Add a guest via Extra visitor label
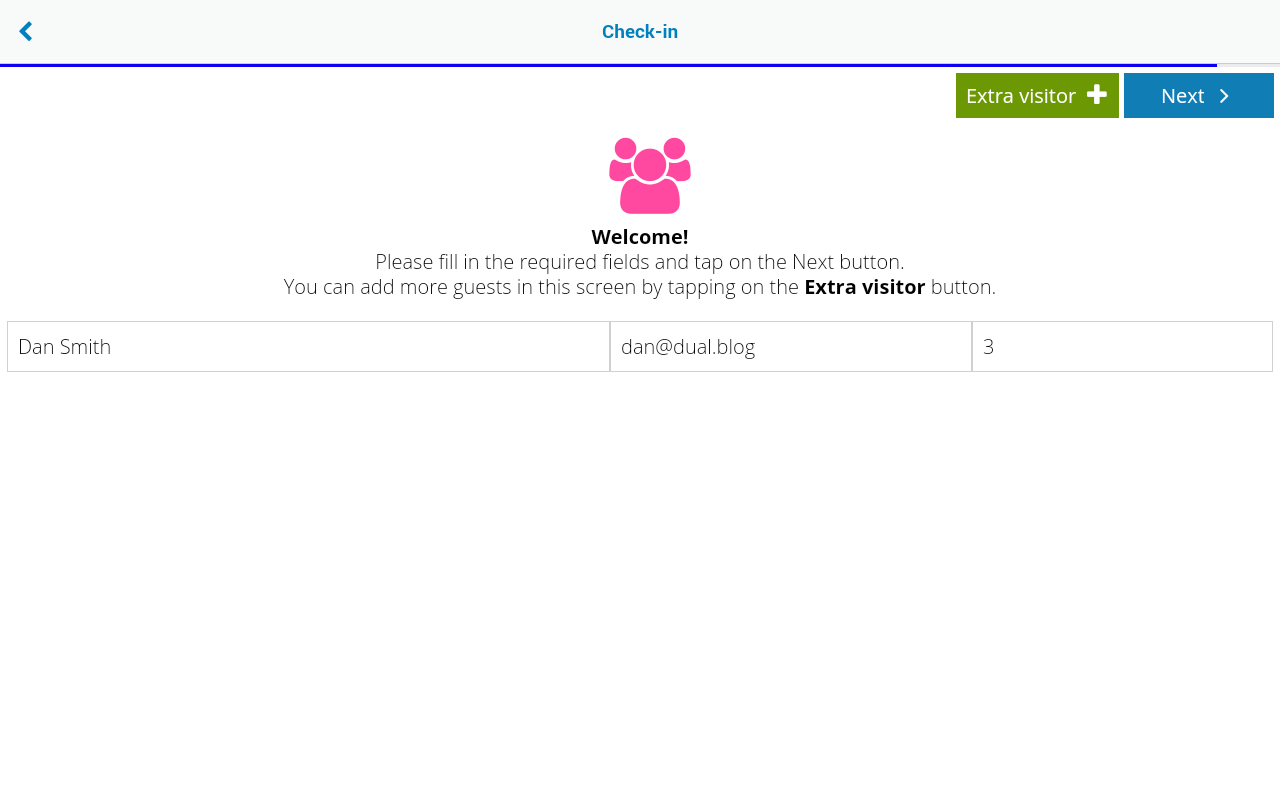The height and width of the screenshot is (800, 1280). pyautogui.click(x=1021, y=96)
